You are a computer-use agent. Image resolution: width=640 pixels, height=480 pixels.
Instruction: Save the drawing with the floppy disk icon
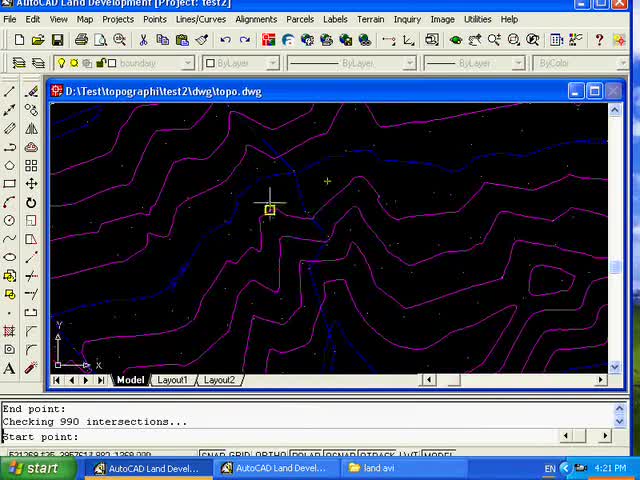58,40
